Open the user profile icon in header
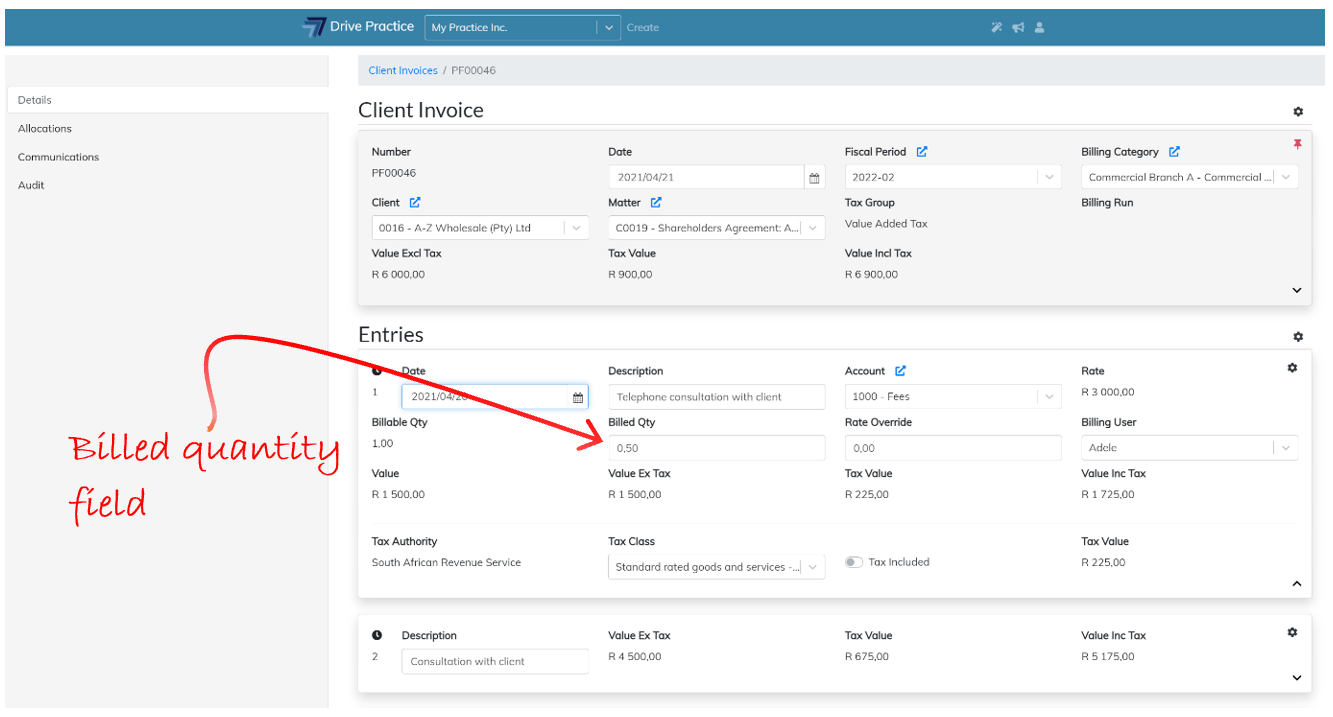 click(x=1039, y=28)
